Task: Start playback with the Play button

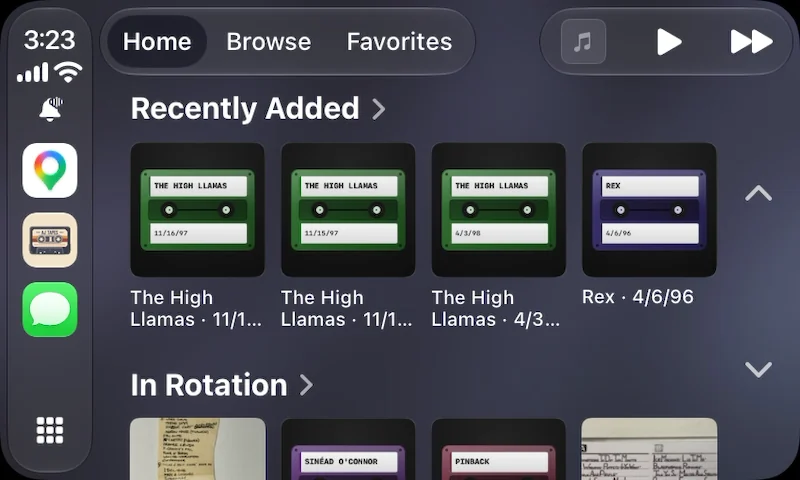Action: pos(669,41)
